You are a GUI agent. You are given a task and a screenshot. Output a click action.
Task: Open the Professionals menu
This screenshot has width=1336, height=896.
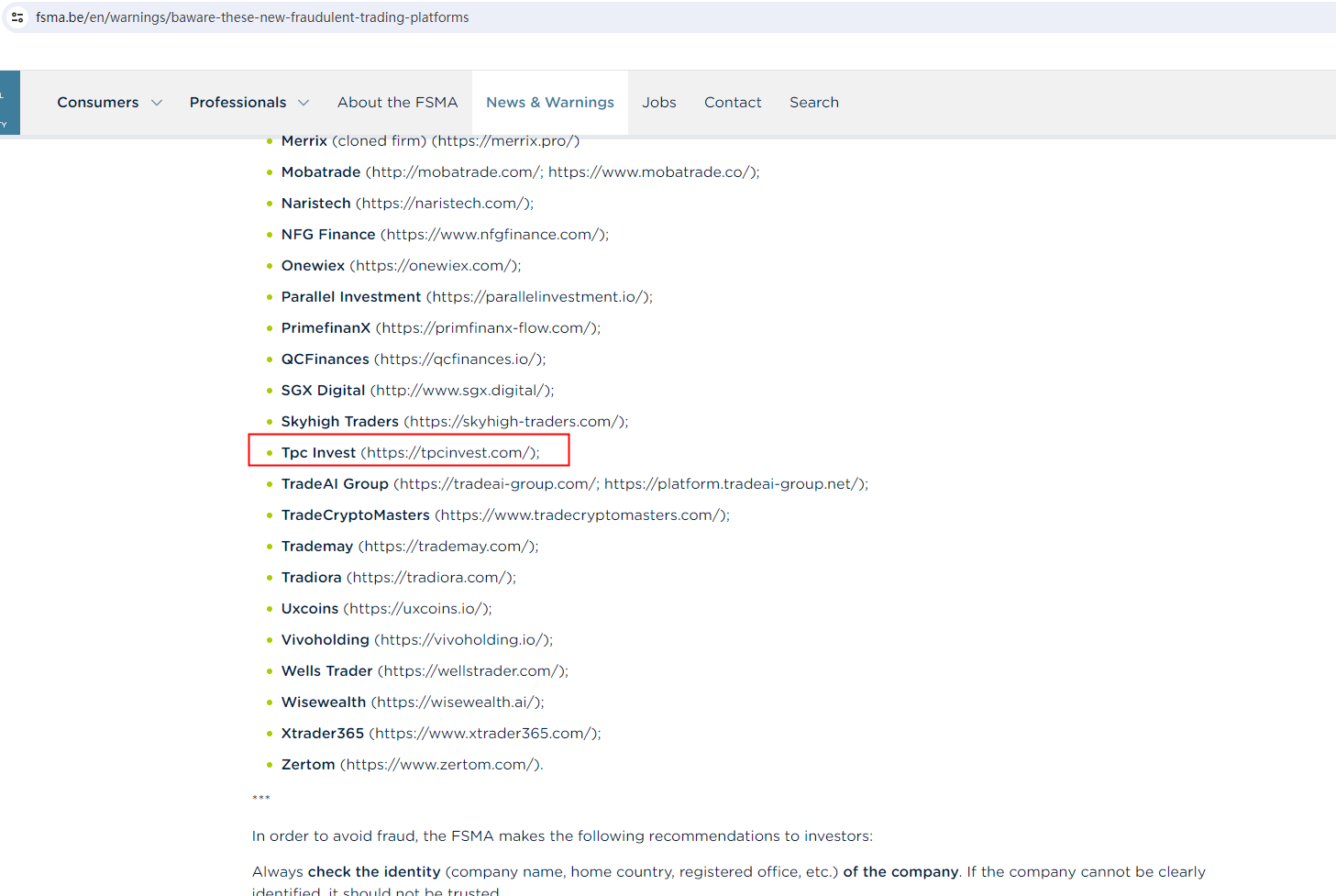[x=237, y=103]
